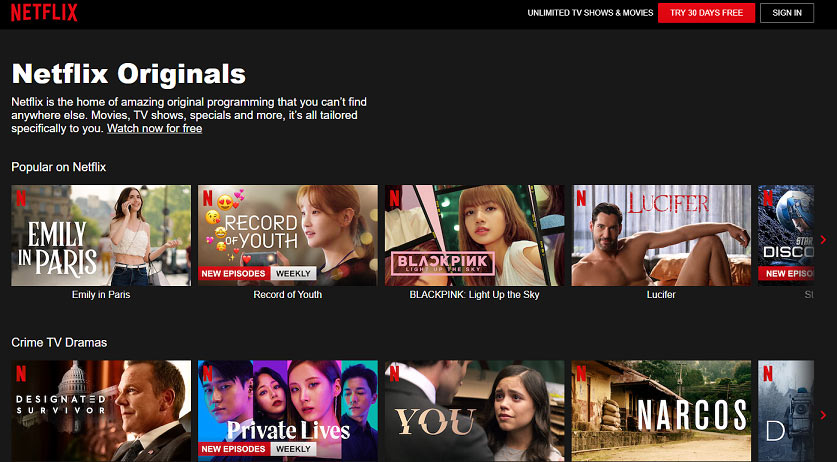The height and width of the screenshot is (462, 837).
Task: Click Netflix N icon on Lucifer card
Action: (x=581, y=198)
